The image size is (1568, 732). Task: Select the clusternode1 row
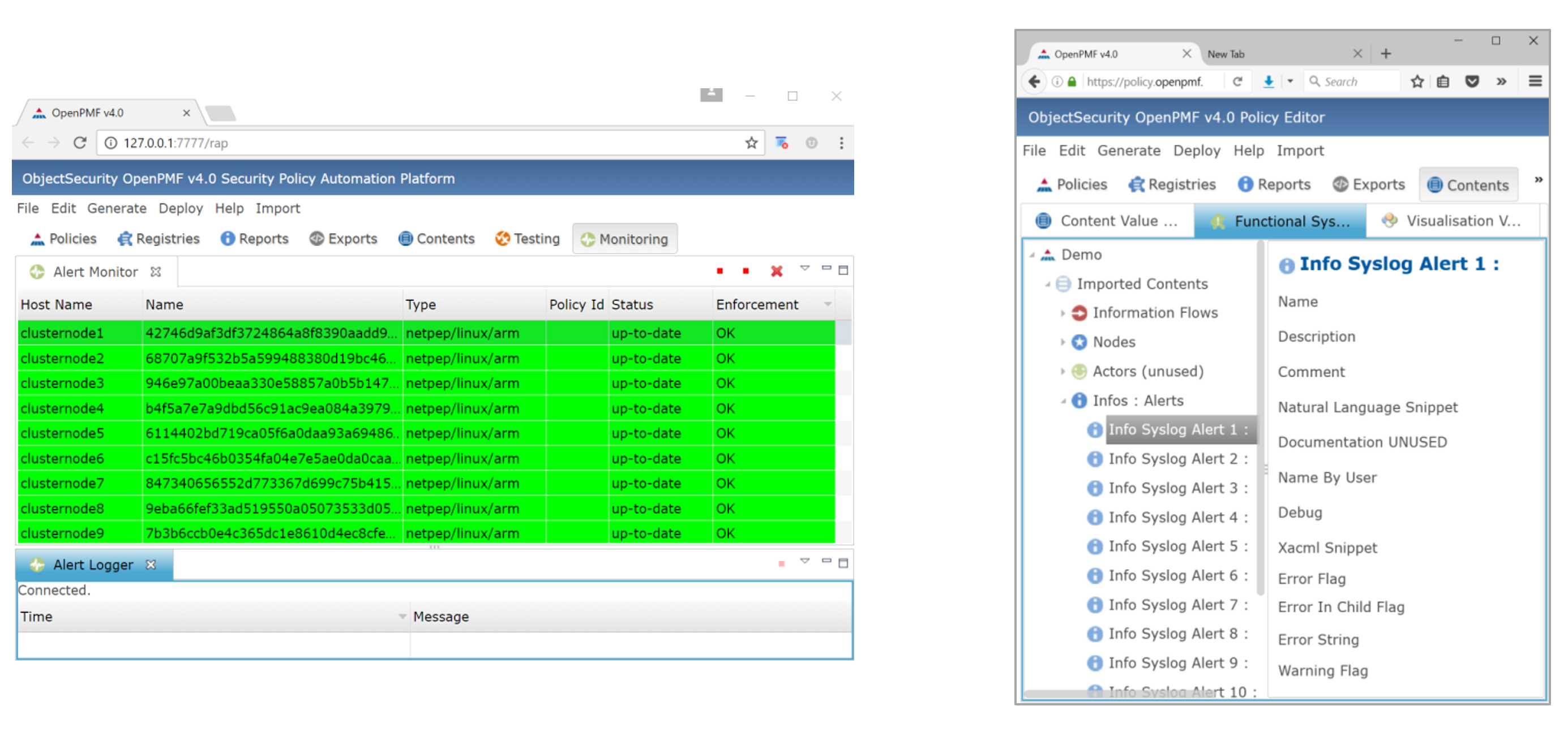click(x=426, y=333)
